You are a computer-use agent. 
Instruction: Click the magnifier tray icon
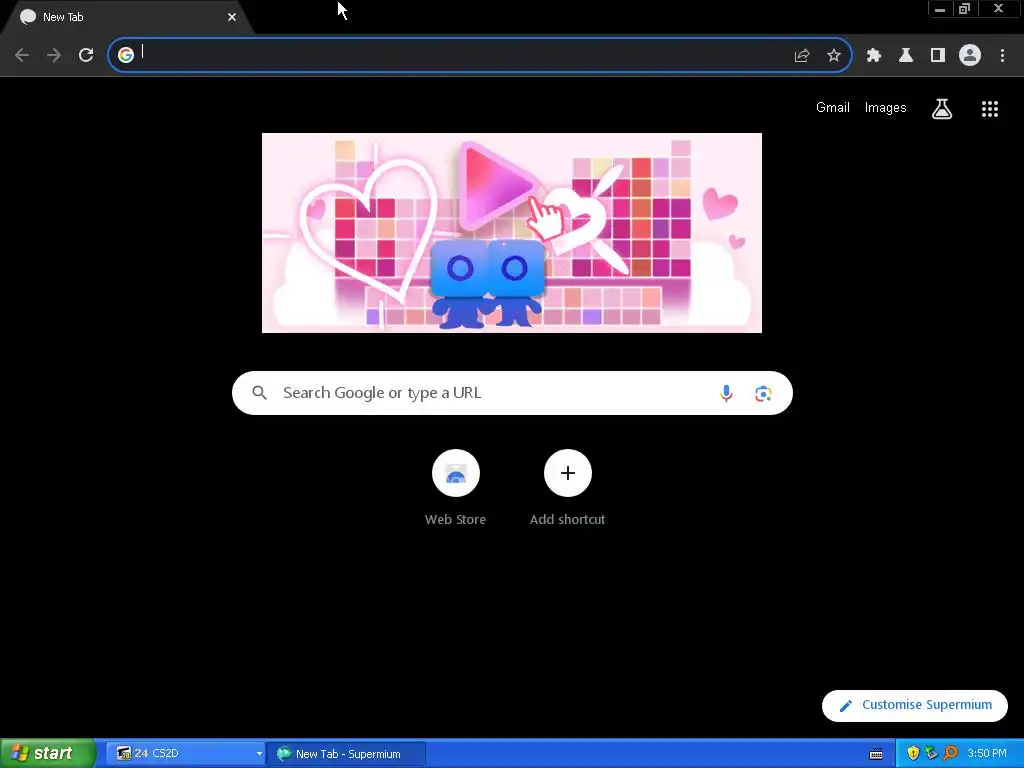coord(950,754)
